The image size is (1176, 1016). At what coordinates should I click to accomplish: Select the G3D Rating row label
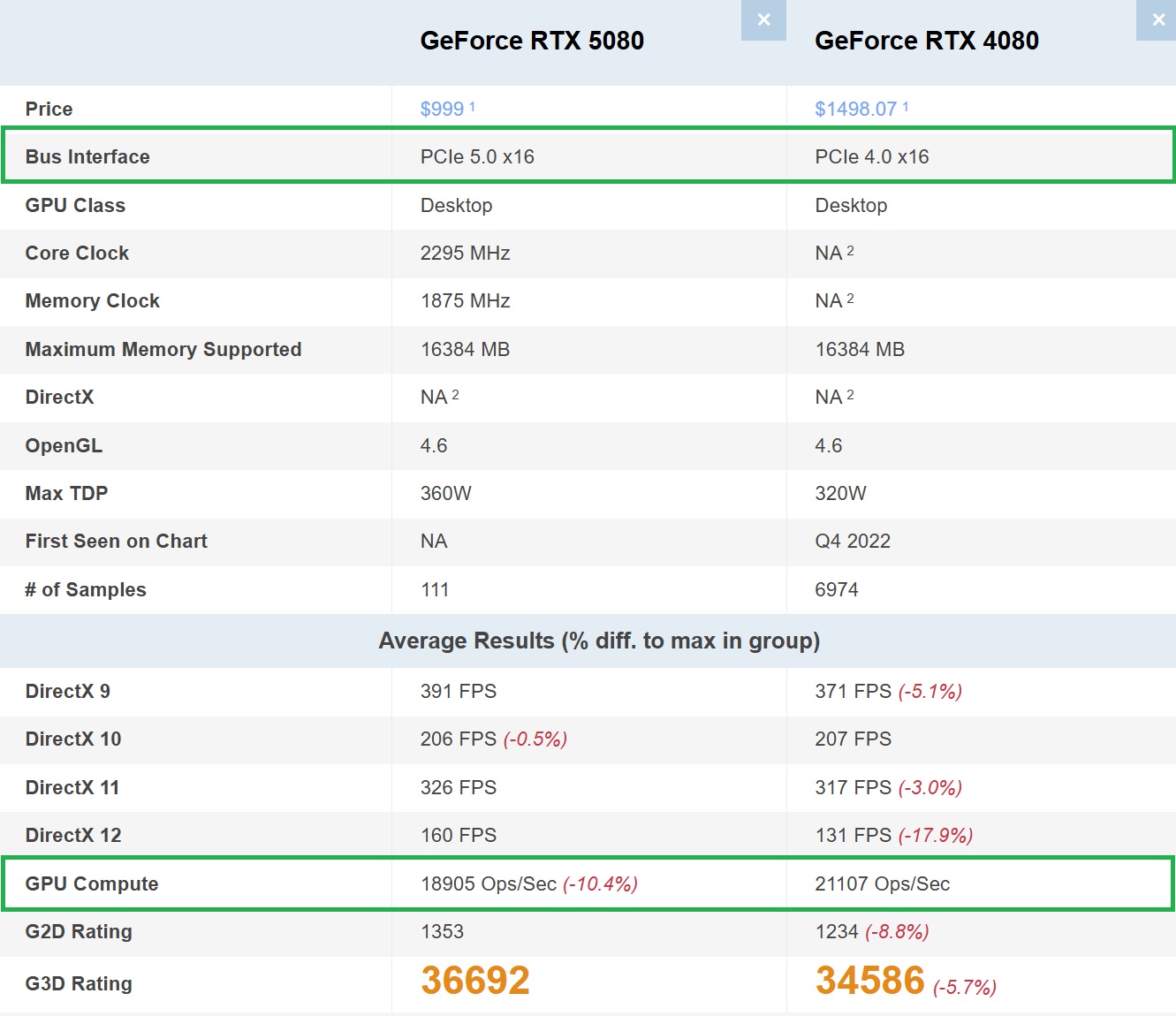pyautogui.click(x=79, y=983)
